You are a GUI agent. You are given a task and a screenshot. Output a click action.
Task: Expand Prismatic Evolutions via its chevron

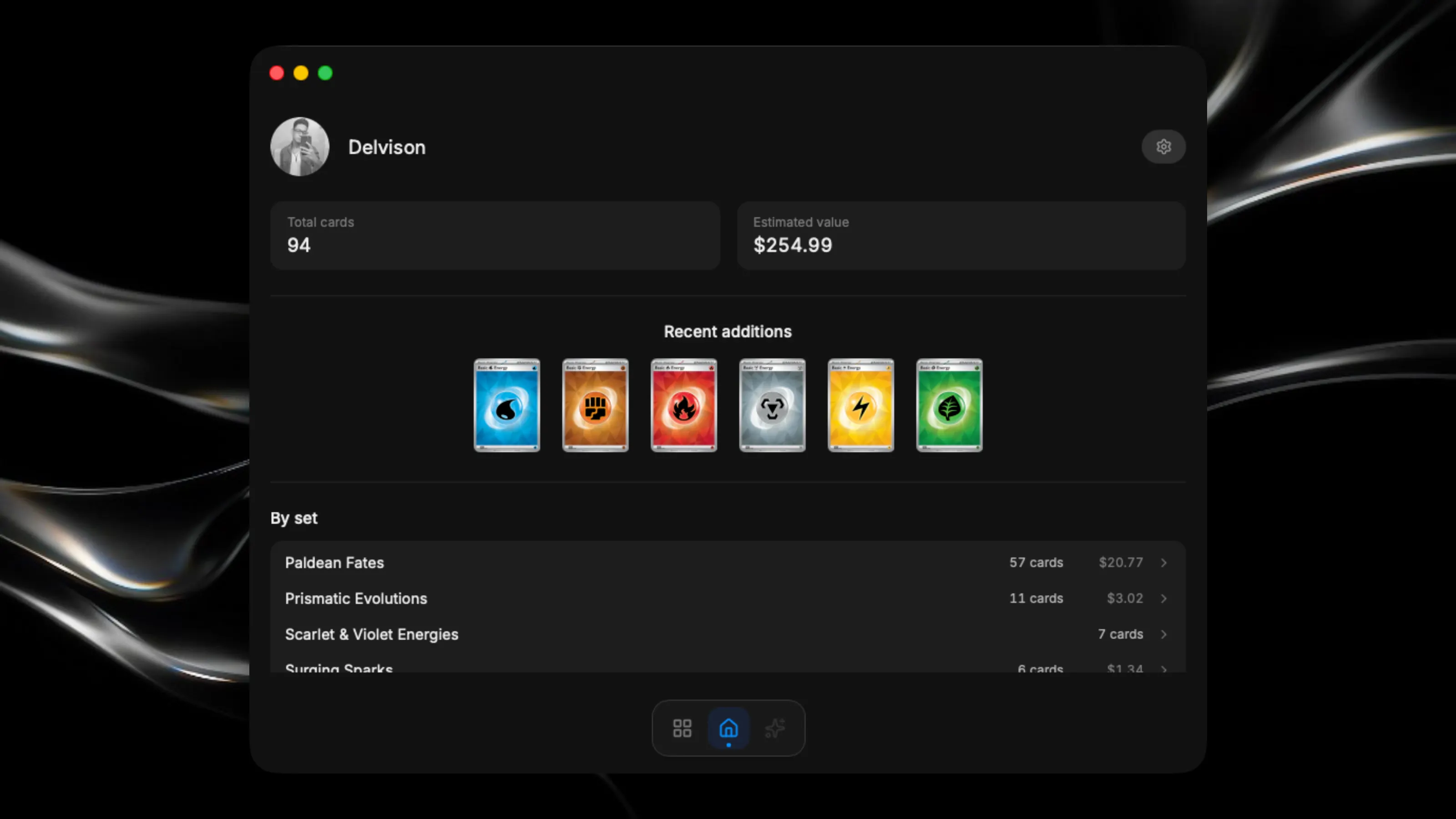(x=1164, y=599)
